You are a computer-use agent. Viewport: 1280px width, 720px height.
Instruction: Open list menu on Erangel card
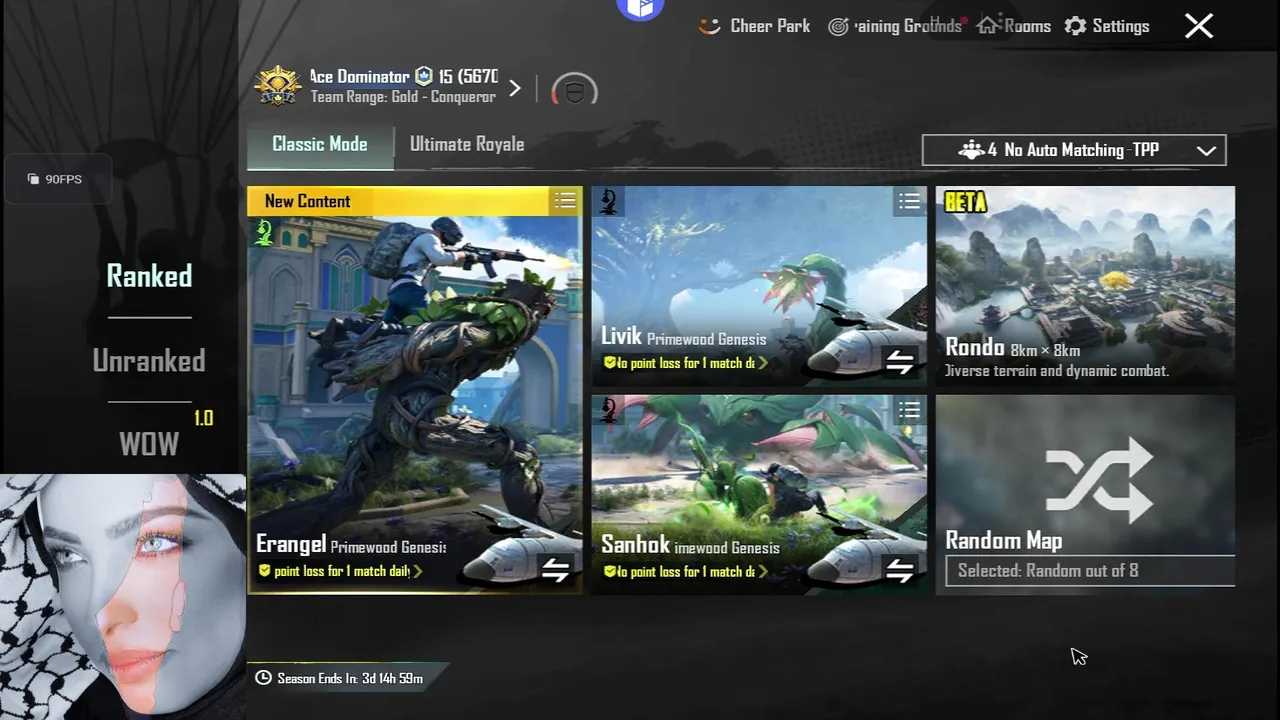tap(565, 201)
